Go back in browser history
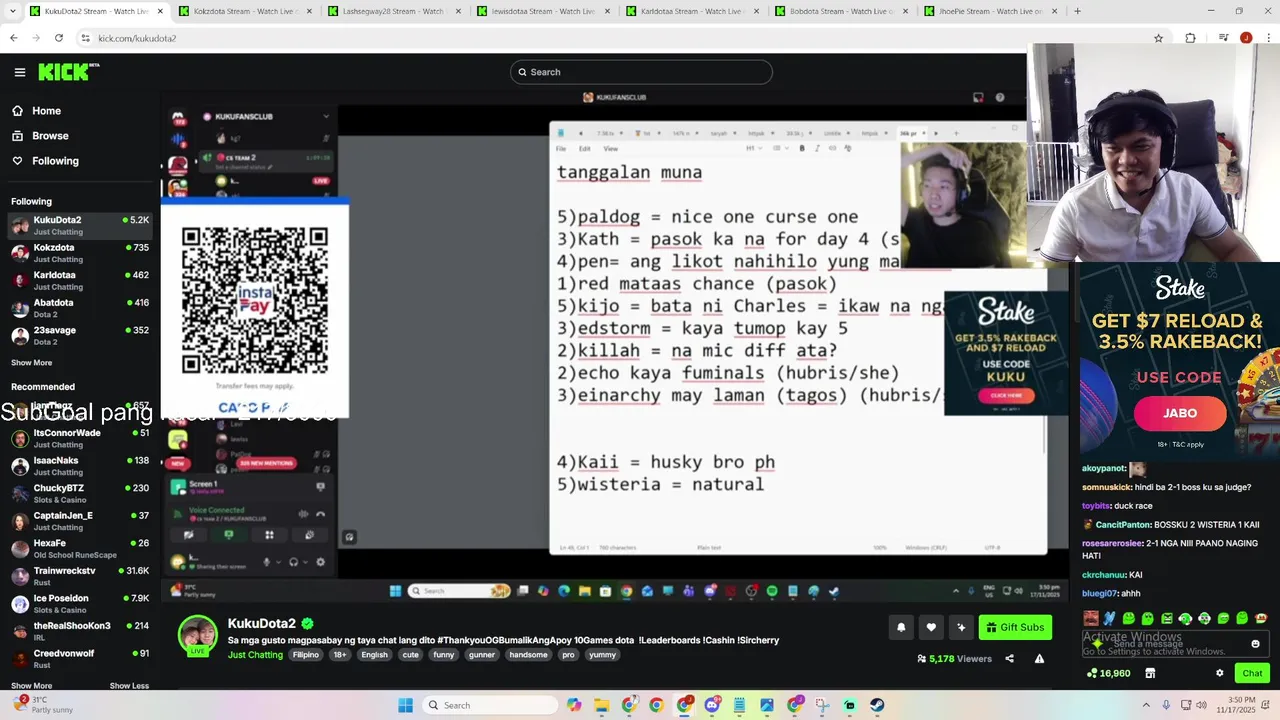 (x=13, y=38)
